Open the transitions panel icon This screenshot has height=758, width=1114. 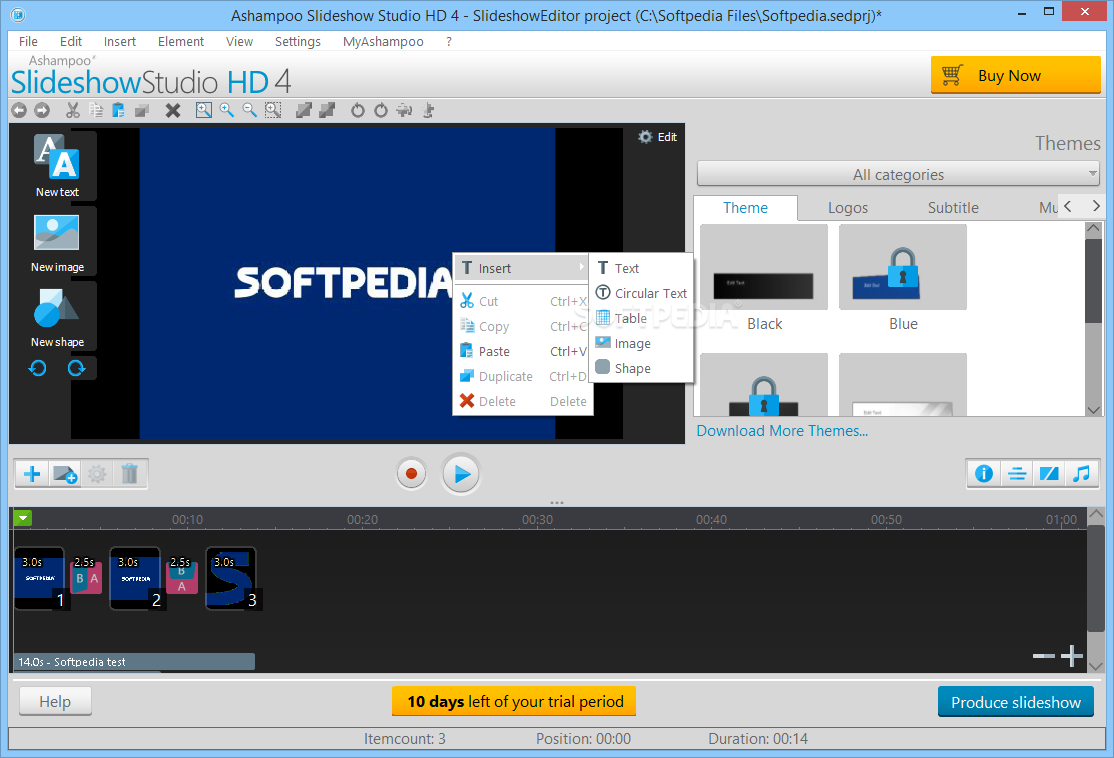[x=1049, y=474]
